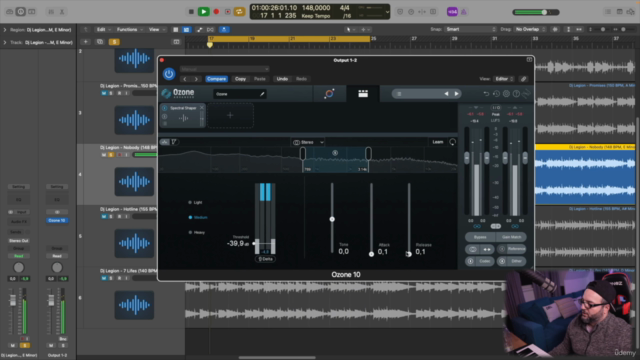Open the Functions menu in tracks area
The width and height of the screenshot is (640, 360).
click(x=130, y=29)
